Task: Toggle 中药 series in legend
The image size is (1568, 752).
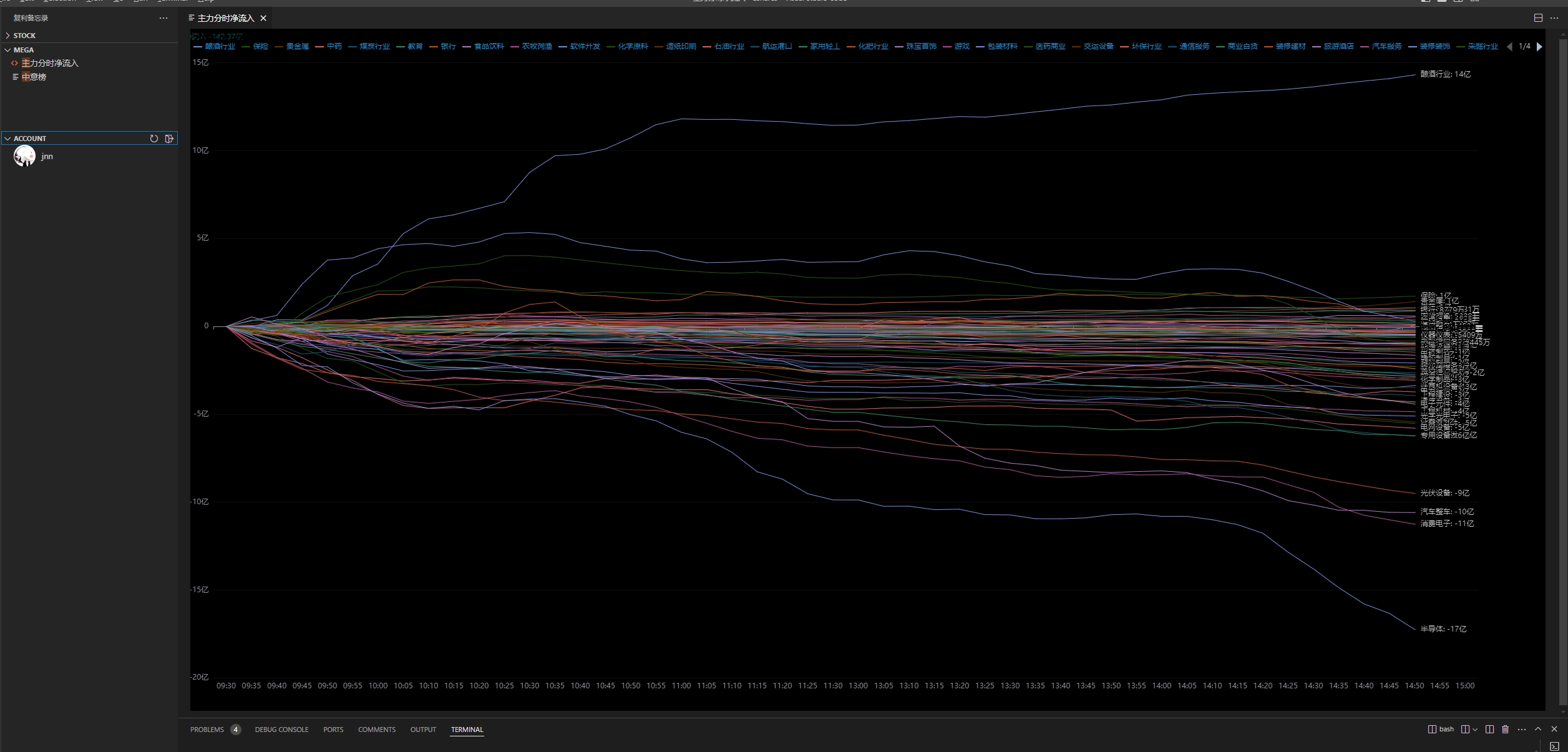Action: pyautogui.click(x=328, y=47)
